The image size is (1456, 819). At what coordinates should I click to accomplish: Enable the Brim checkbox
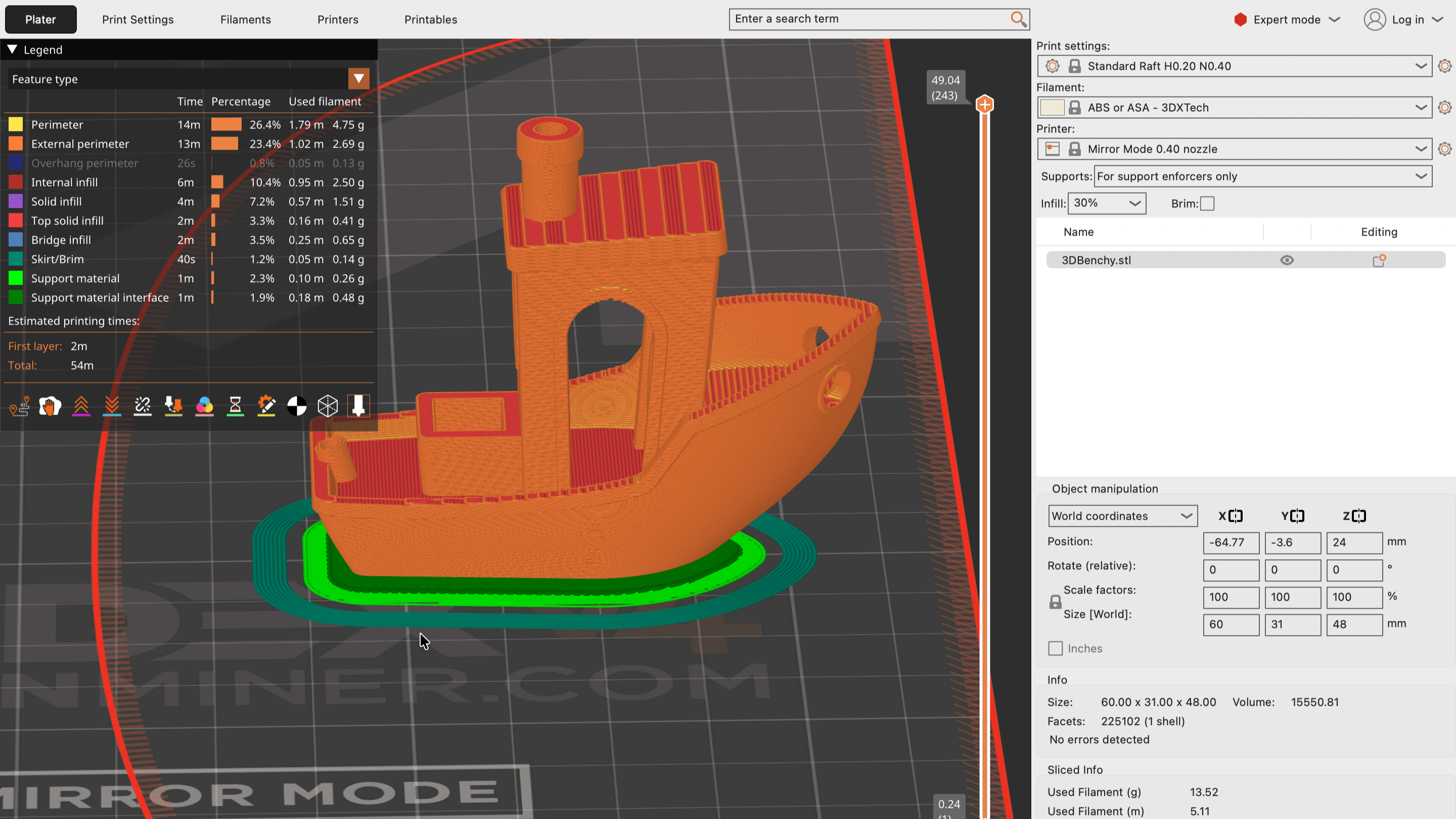click(x=1207, y=203)
